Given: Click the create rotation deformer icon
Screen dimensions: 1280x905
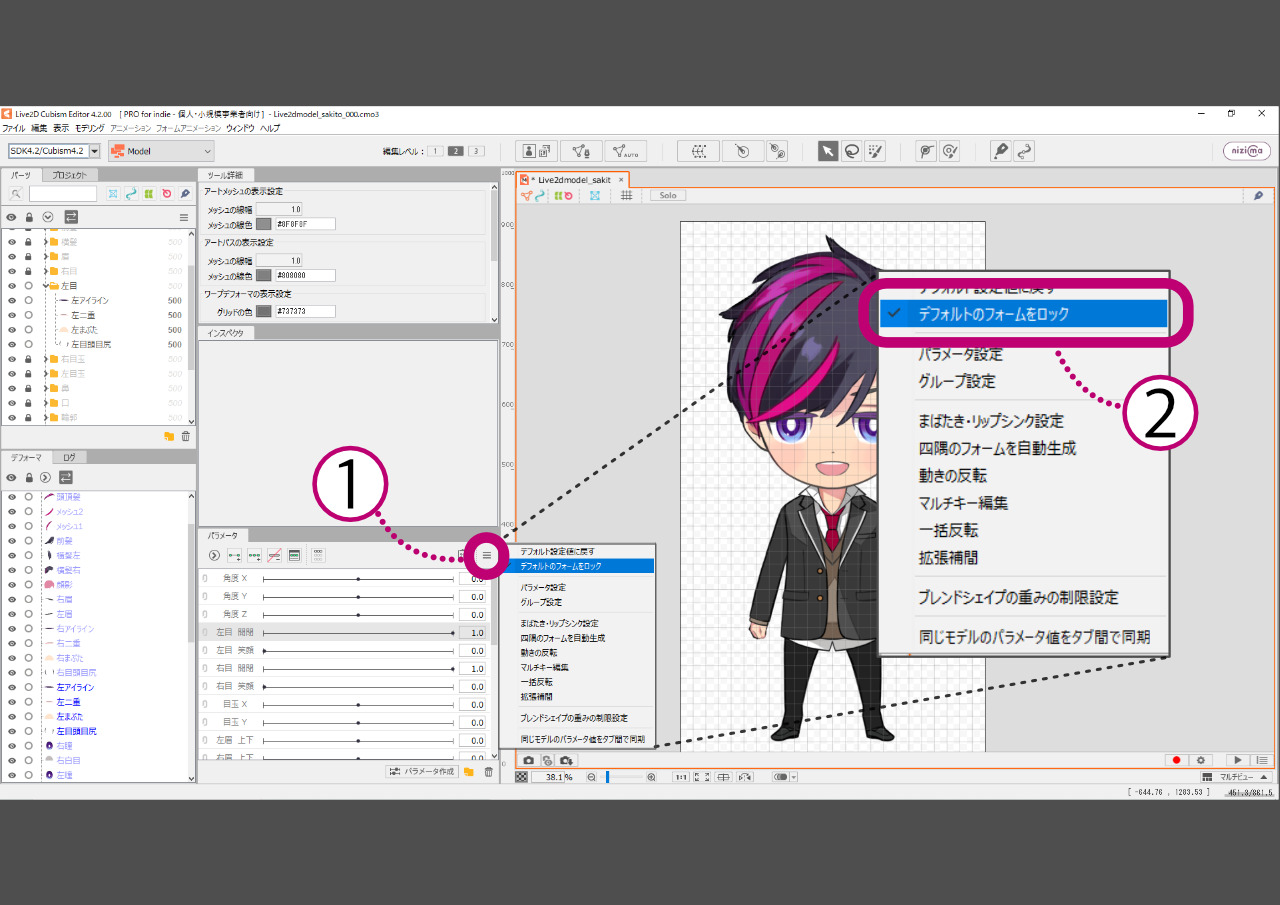Looking at the screenshot, I should tap(741, 151).
